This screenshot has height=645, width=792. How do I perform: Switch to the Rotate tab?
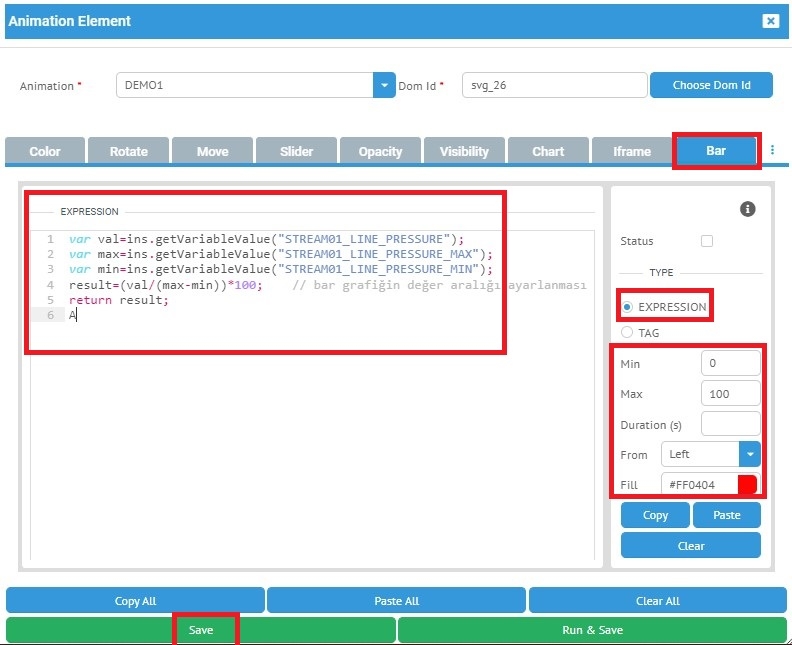[128, 151]
